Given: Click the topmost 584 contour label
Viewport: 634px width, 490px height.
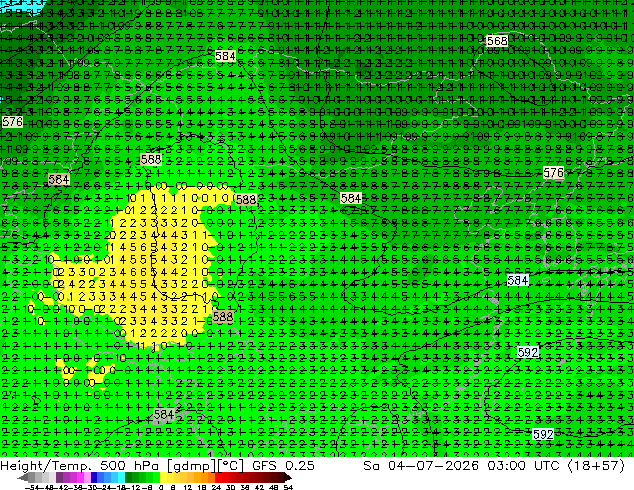Looking at the screenshot, I should point(225,56).
